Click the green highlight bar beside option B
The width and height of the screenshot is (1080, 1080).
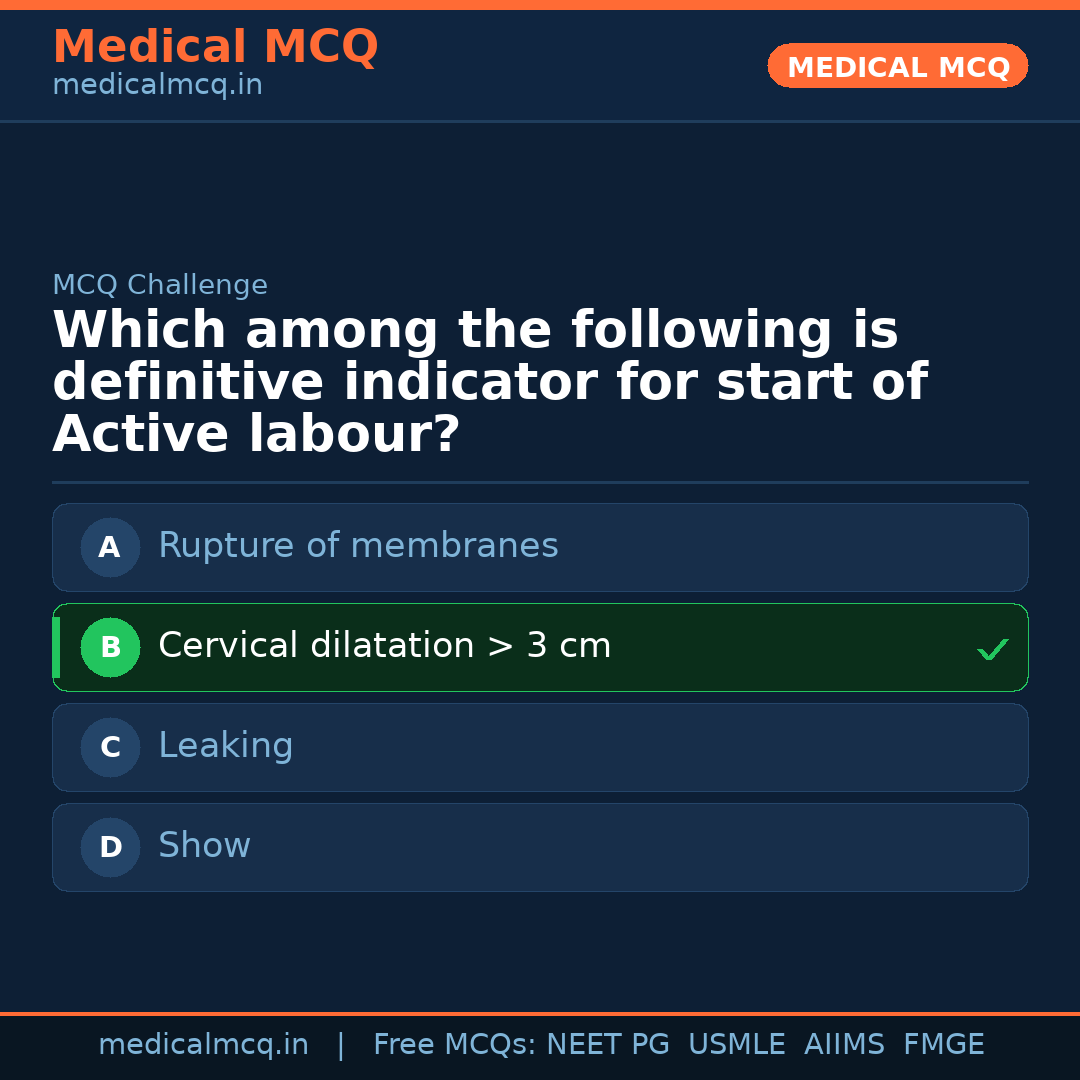[x=56, y=647]
